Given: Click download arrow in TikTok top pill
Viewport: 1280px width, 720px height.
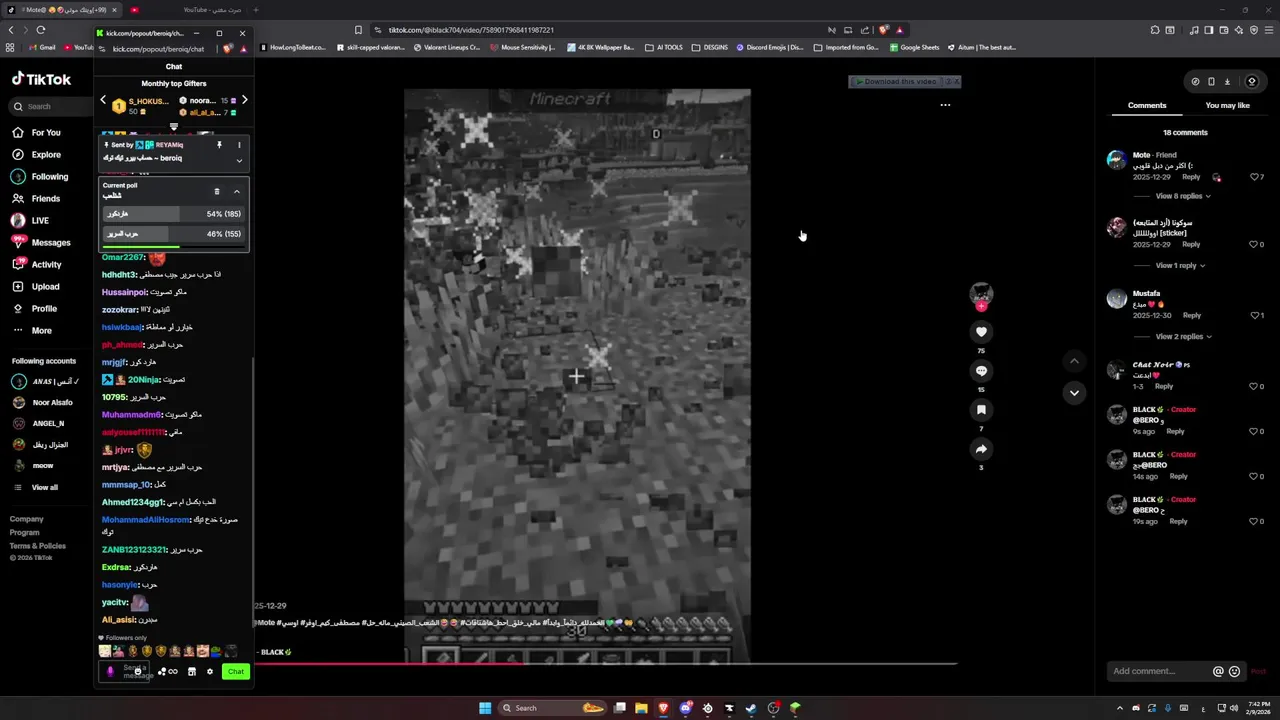Looking at the screenshot, I should pyautogui.click(x=1227, y=82).
